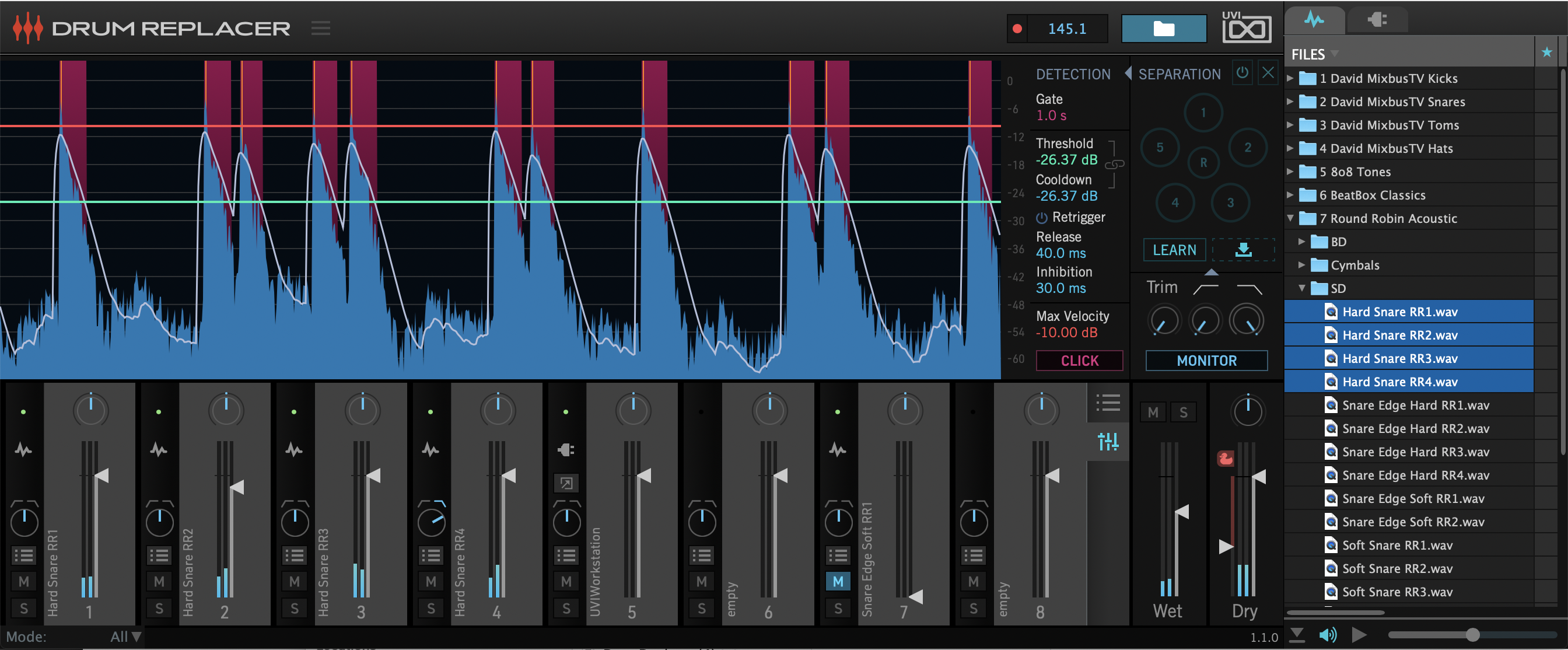The image size is (1568, 650).
Task: Click the MONITOR button
Action: [x=1206, y=360]
